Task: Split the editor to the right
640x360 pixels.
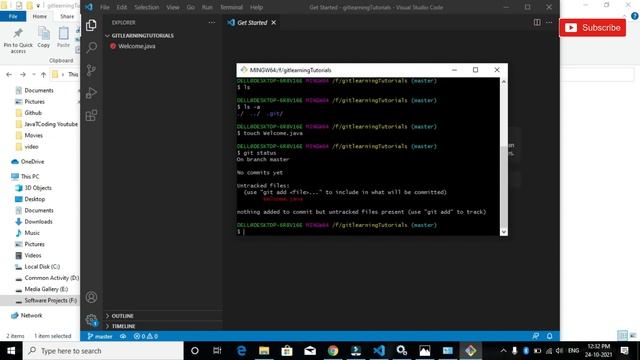Action: (x=537, y=22)
